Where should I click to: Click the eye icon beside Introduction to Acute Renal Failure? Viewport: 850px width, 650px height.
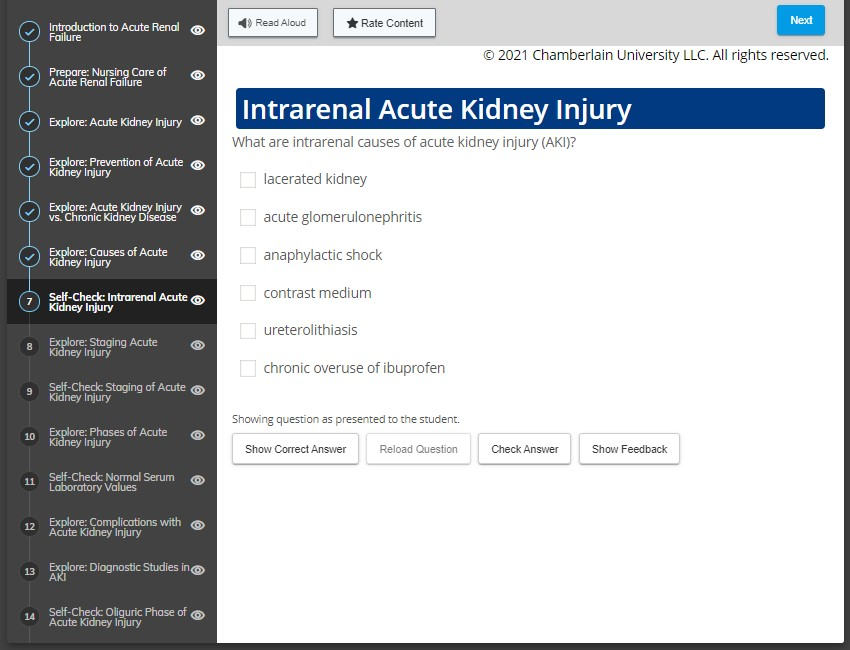tap(198, 30)
